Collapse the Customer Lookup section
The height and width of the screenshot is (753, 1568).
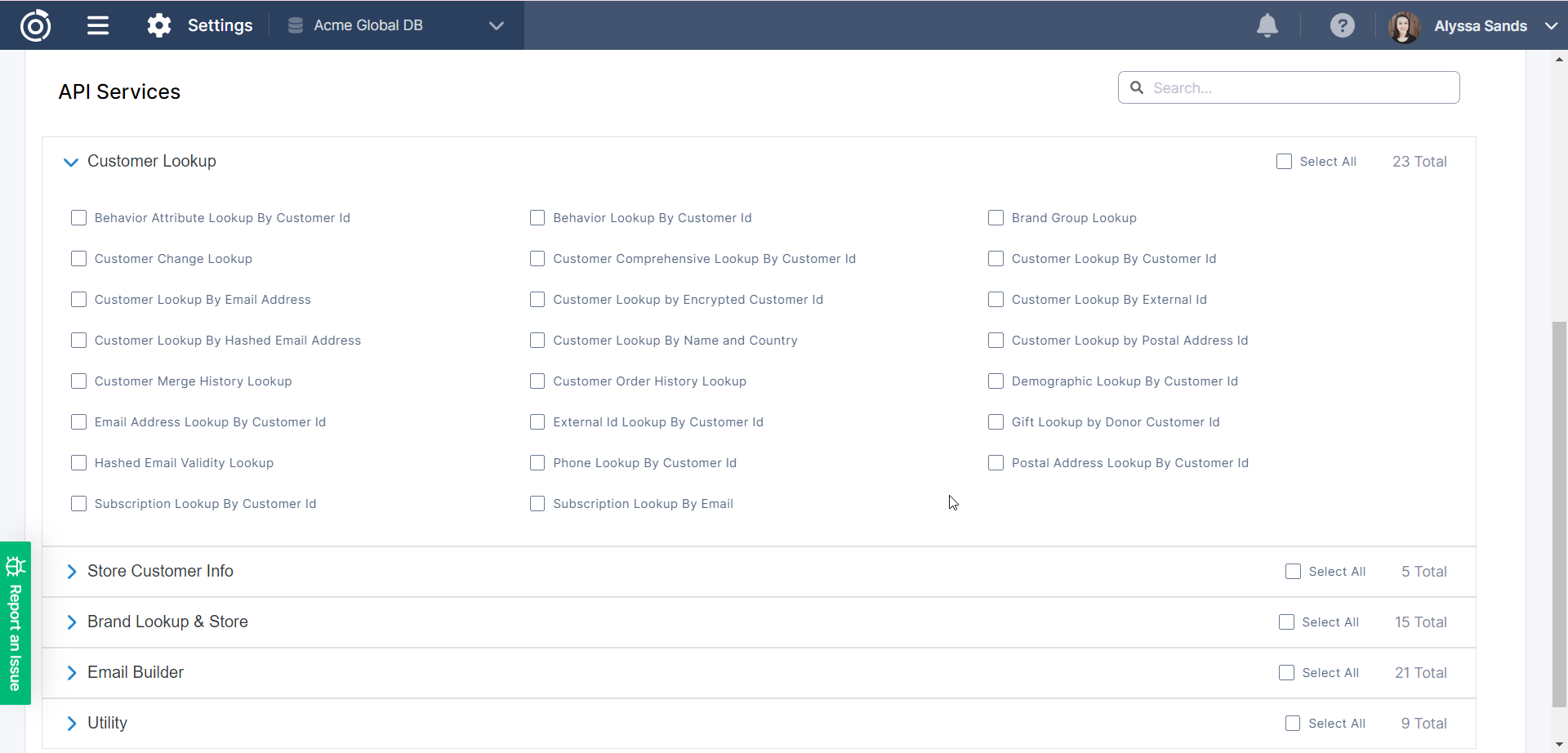[71, 162]
